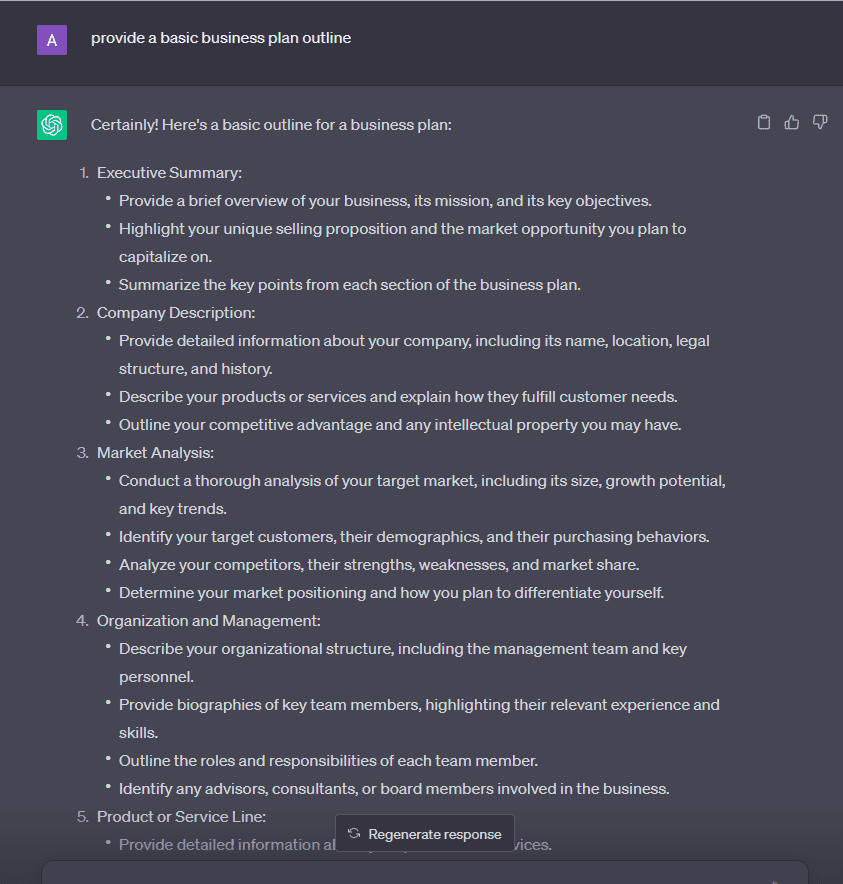Click the prompt text about business plan outline
The height and width of the screenshot is (884, 843).
tap(221, 38)
